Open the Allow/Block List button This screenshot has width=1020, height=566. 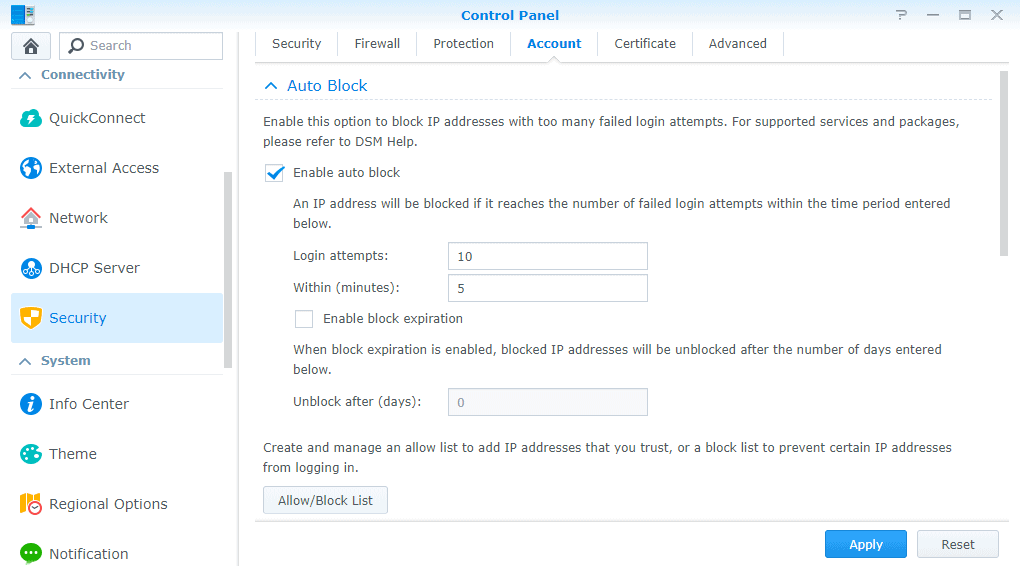(325, 500)
